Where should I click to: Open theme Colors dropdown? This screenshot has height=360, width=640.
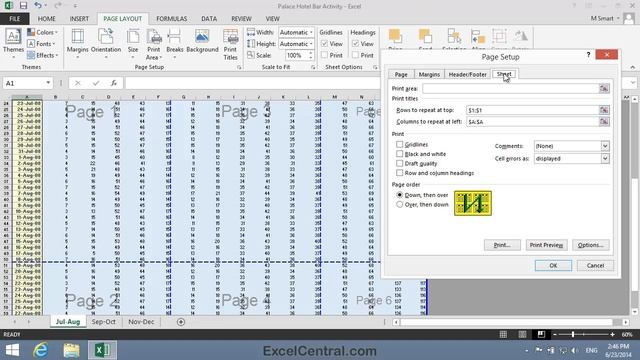pos(42,32)
